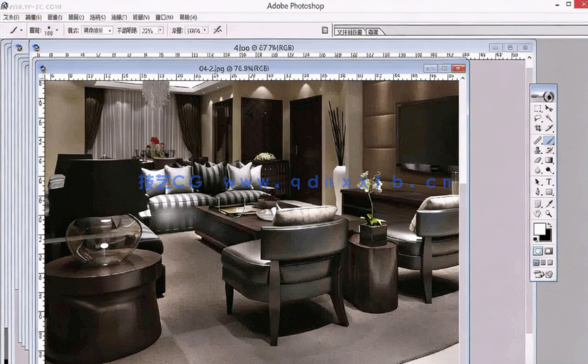Select the Pen tool

click(538, 192)
